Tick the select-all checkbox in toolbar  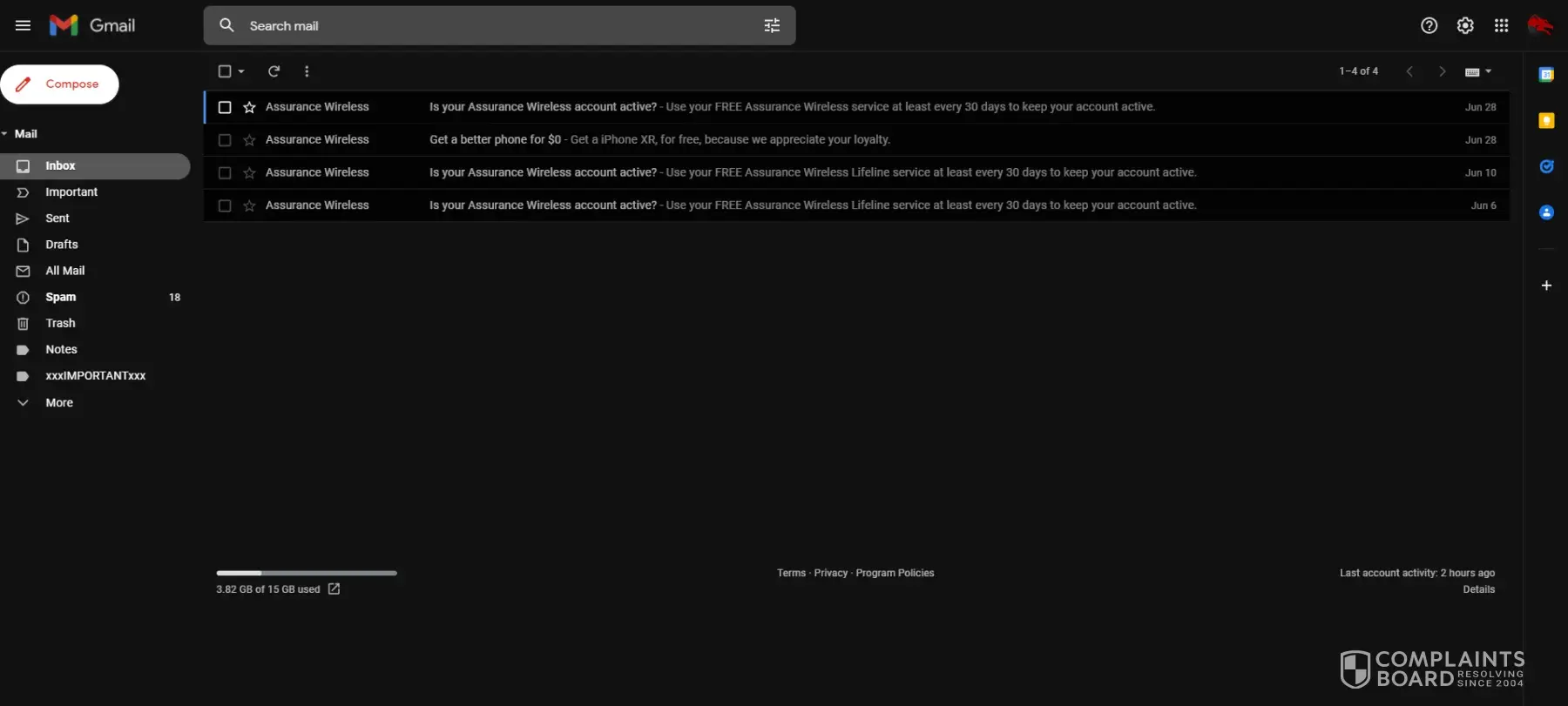(x=225, y=71)
